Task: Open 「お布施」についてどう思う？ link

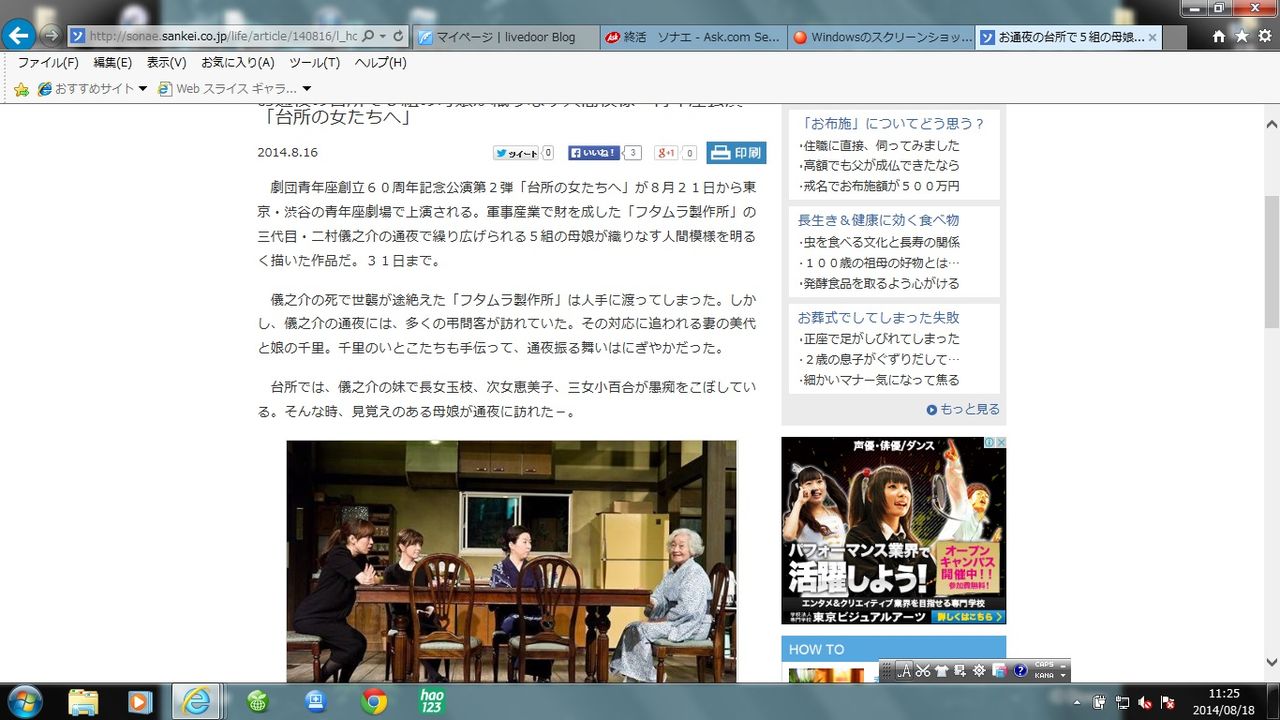Action: tap(893, 123)
